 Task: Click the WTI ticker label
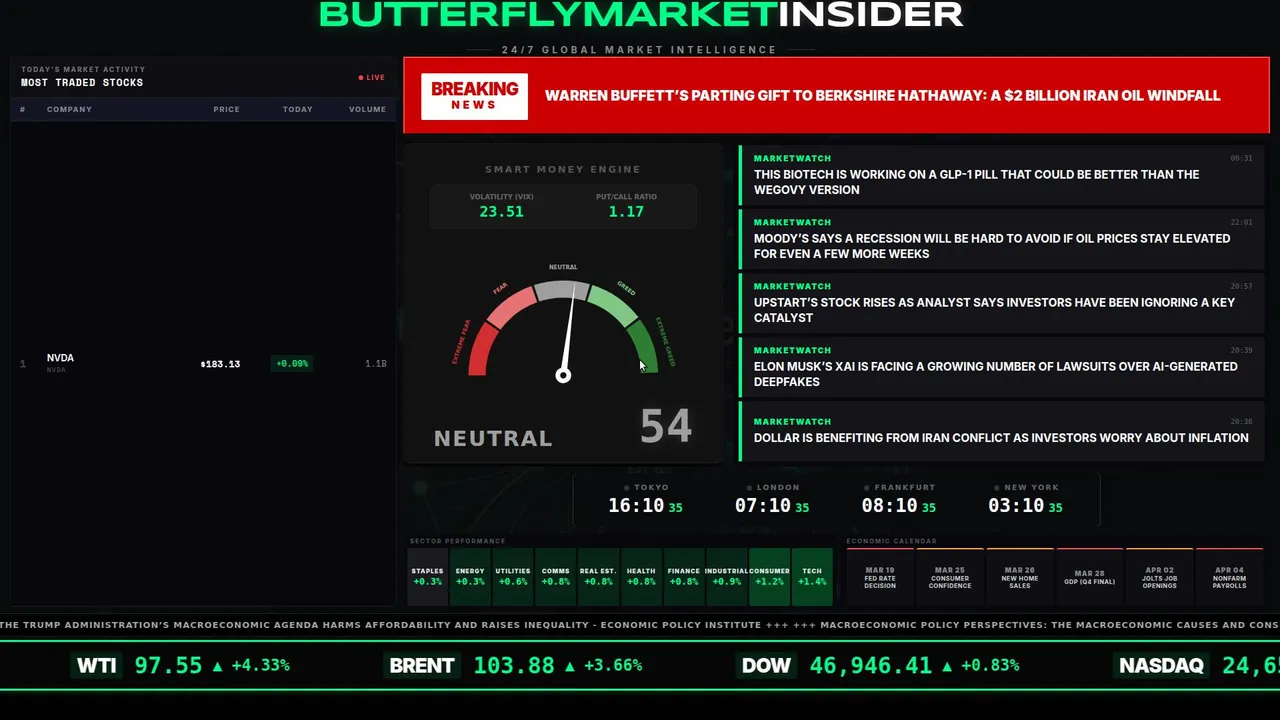coord(97,665)
